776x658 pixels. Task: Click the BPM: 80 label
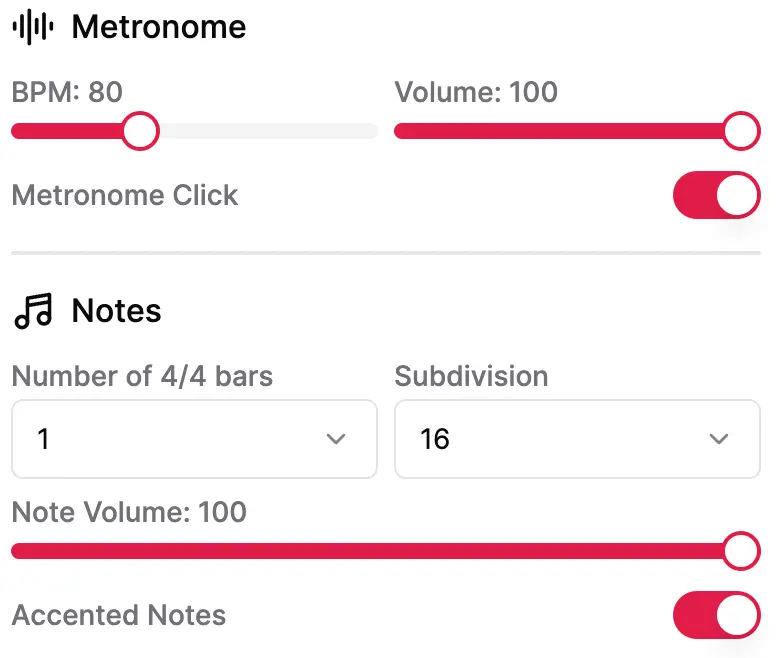67,92
